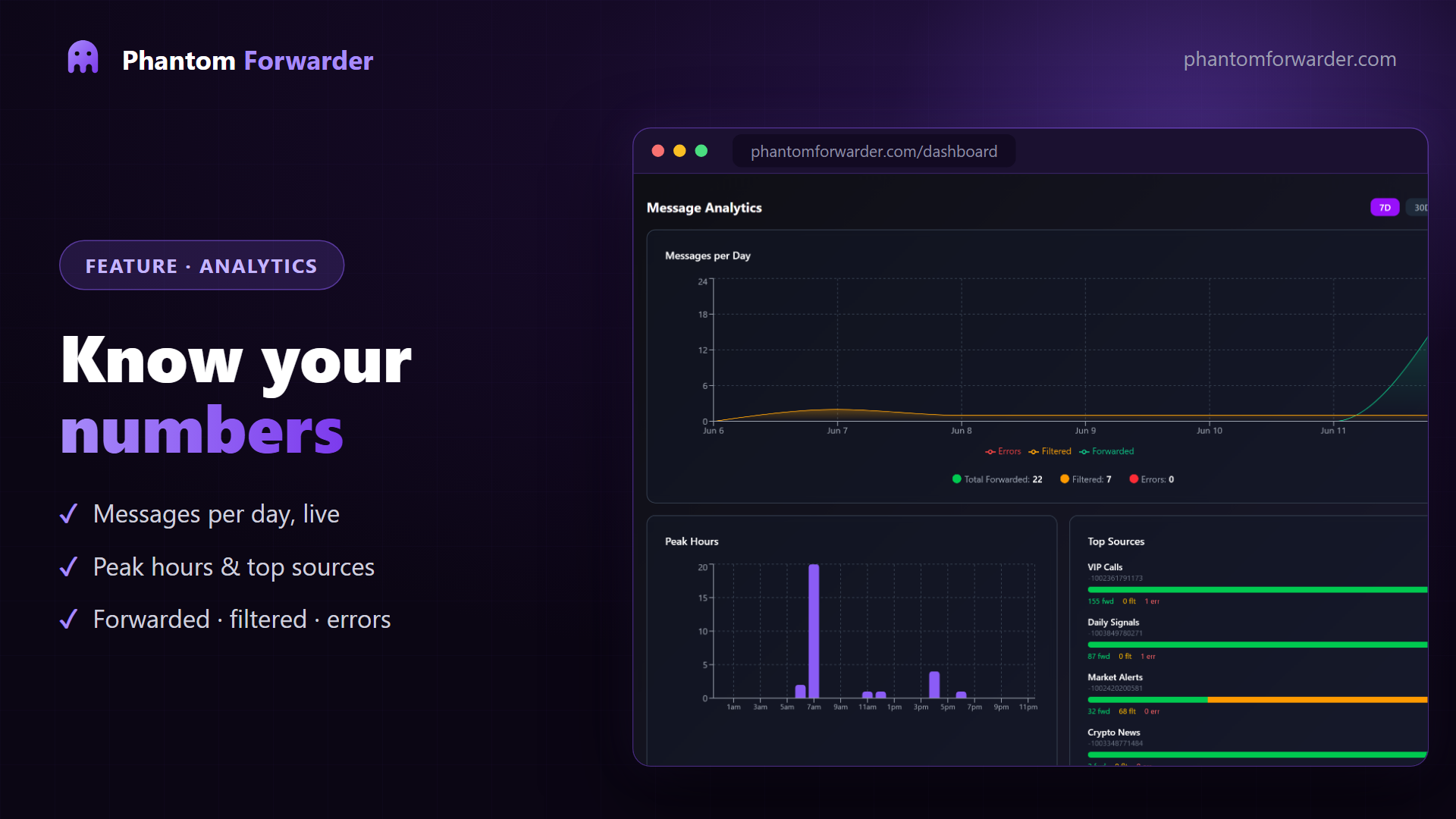This screenshot has width=1456, height=819.
Task: Click the VIP Calls green progress bar
Action: [1257, 589]
